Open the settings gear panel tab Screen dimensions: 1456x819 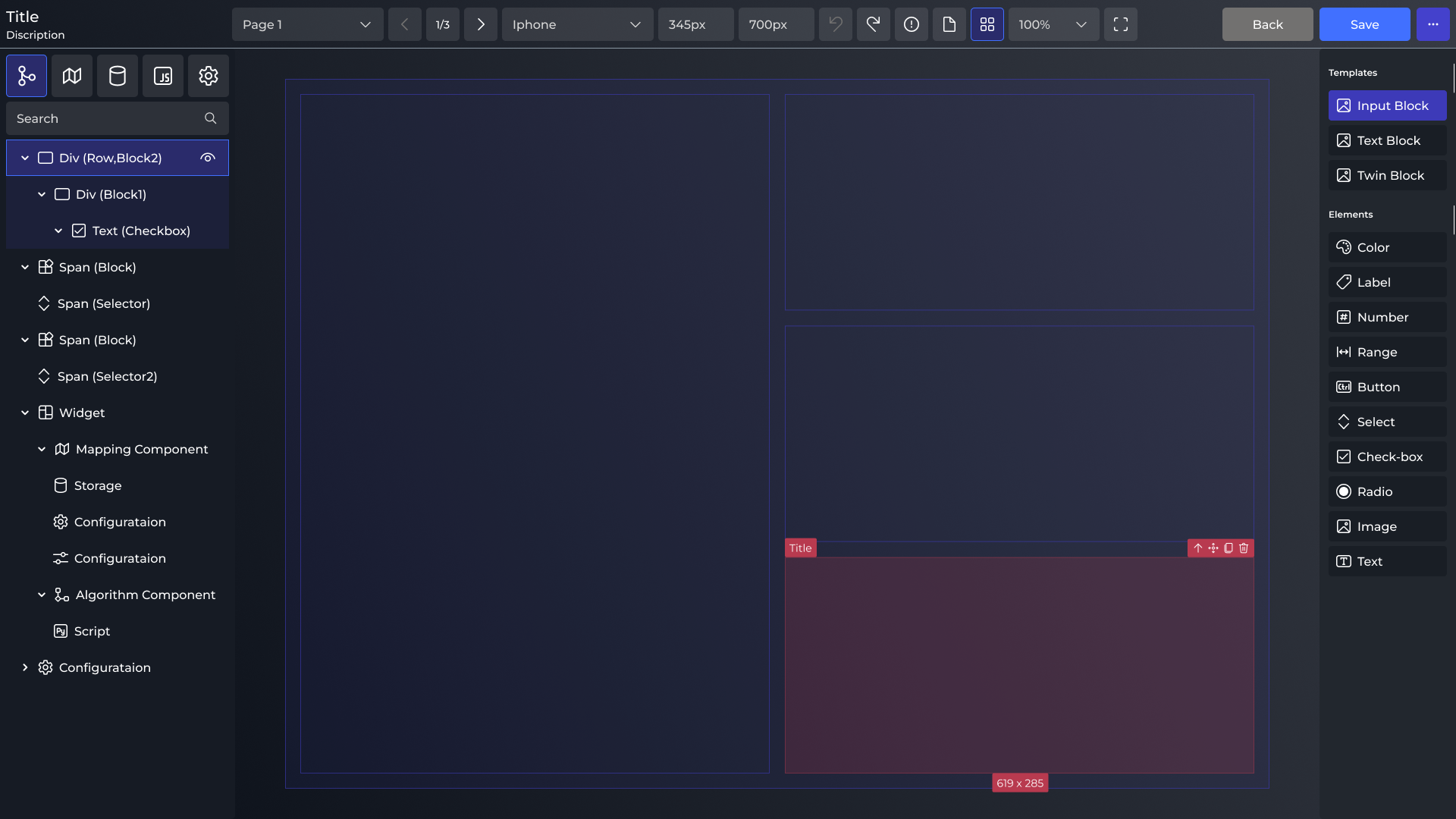coord(209,76)
